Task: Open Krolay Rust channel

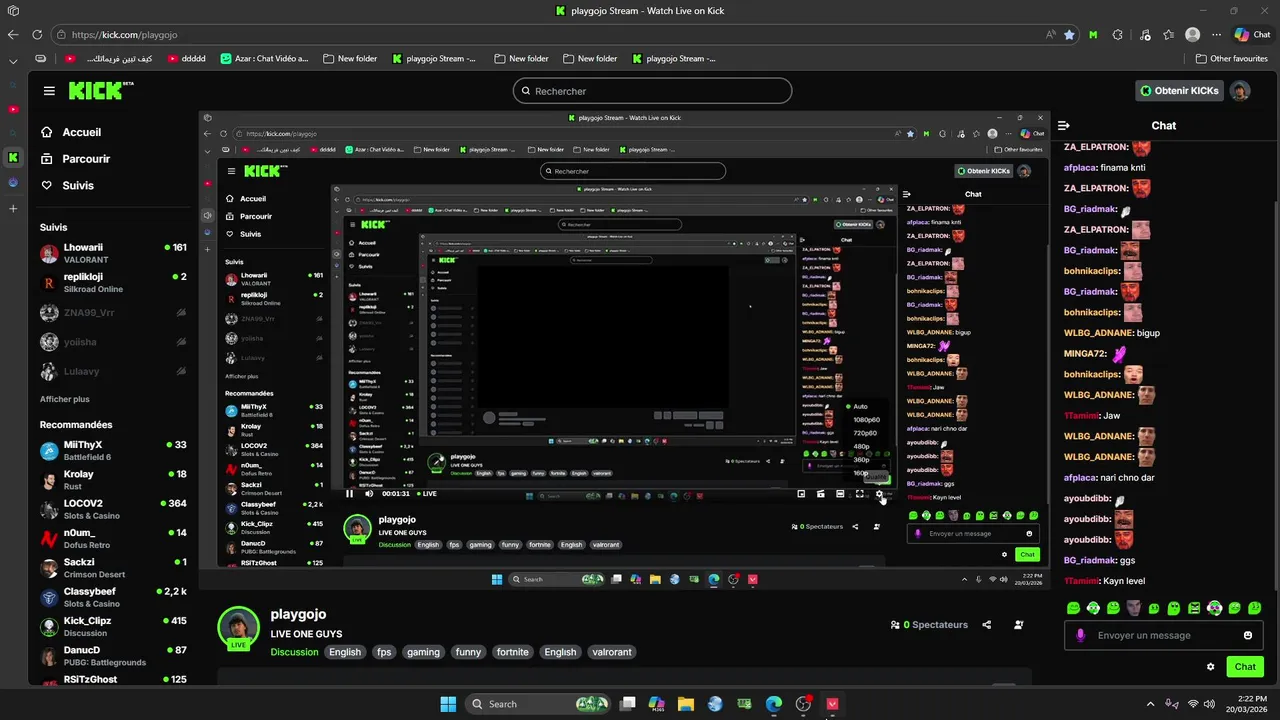Action: coord(113,480)
